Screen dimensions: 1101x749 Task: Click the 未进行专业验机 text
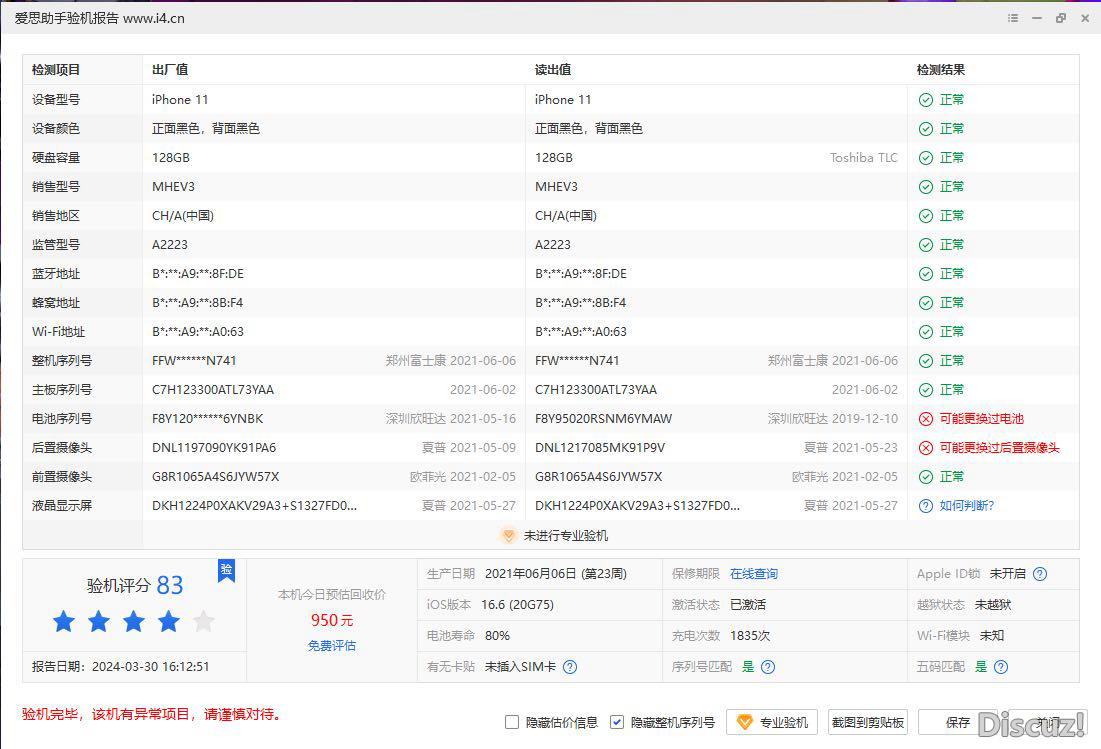(566, 536)
